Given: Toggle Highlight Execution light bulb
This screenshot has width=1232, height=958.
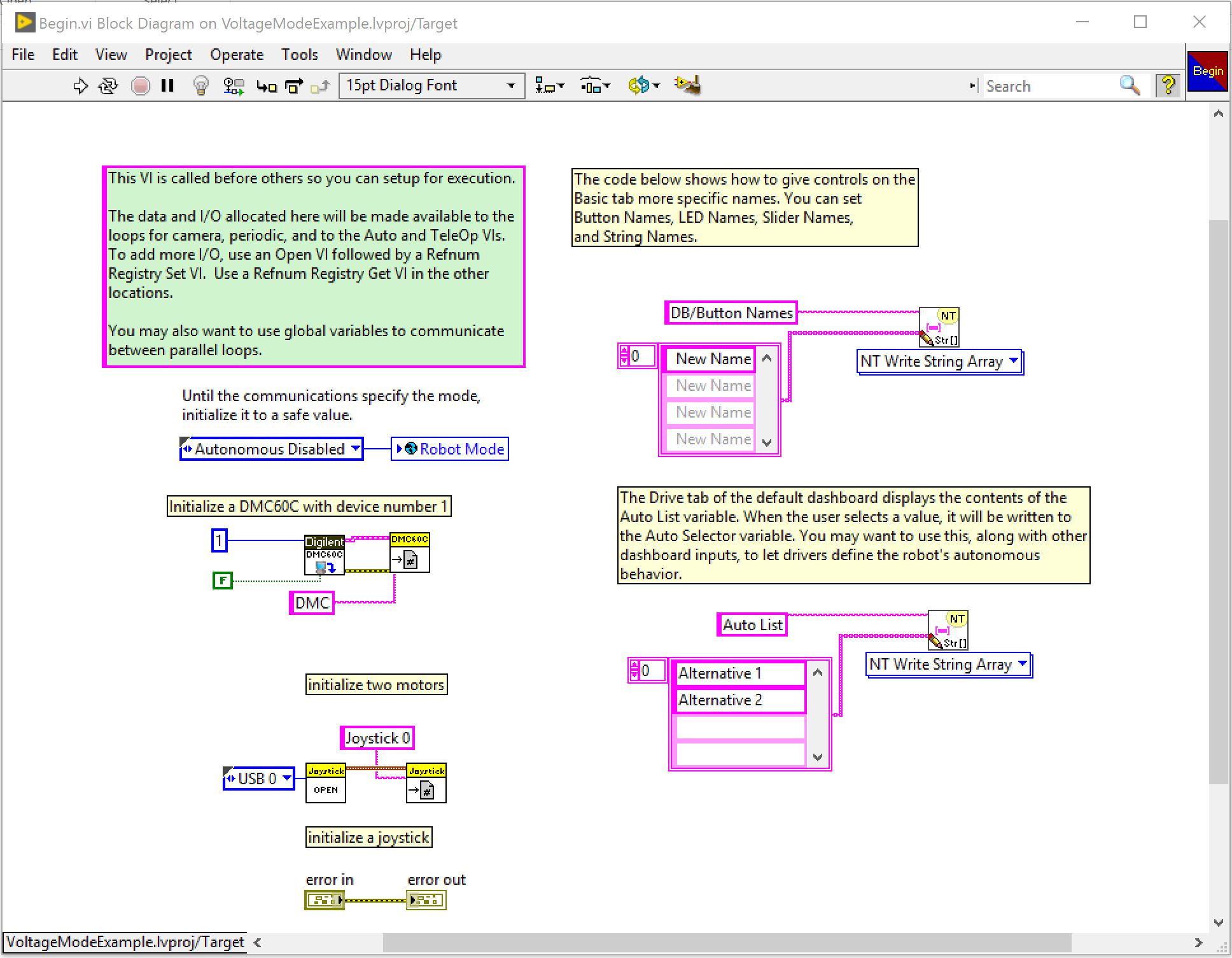Looking at the screenshot, I should click(201, 86).
